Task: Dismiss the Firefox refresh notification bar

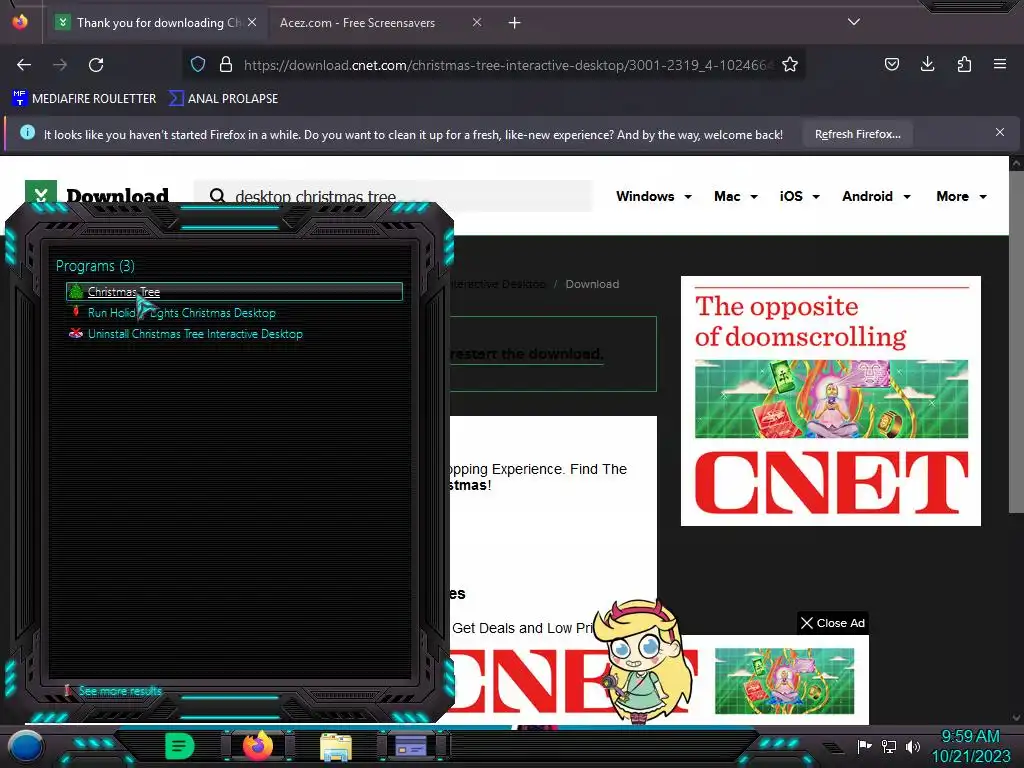Action: pyautogui.click(x=999, y=133)
